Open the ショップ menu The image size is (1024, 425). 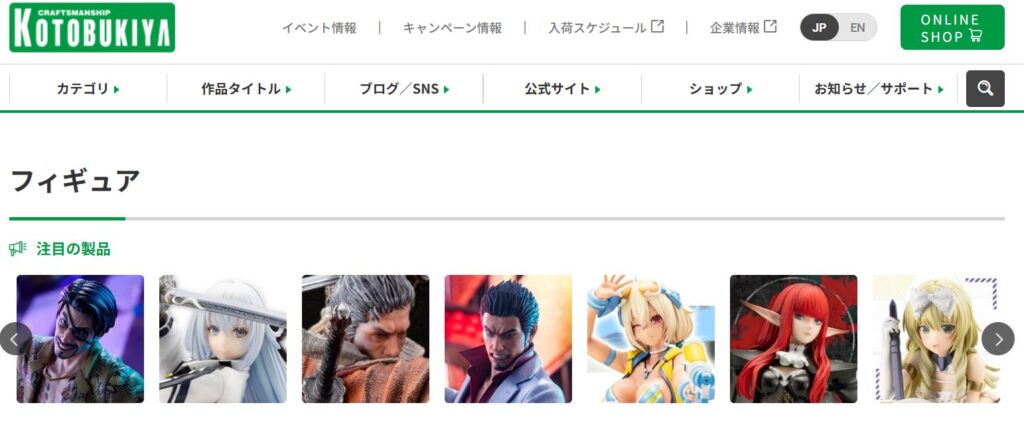(x=720, y=89)
